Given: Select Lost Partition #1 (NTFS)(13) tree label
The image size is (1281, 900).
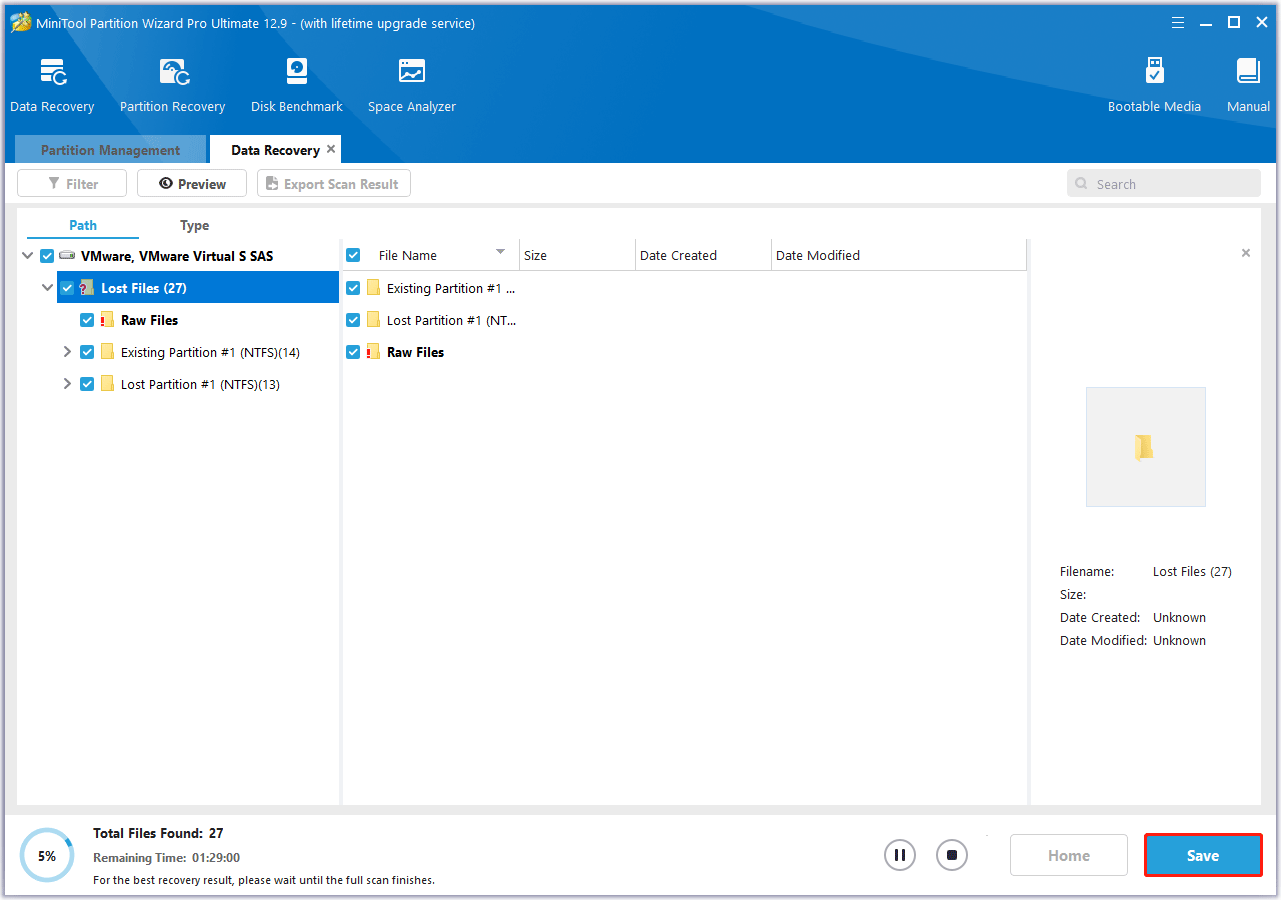Looking at the screenshot, I should [x=200, y=384].
